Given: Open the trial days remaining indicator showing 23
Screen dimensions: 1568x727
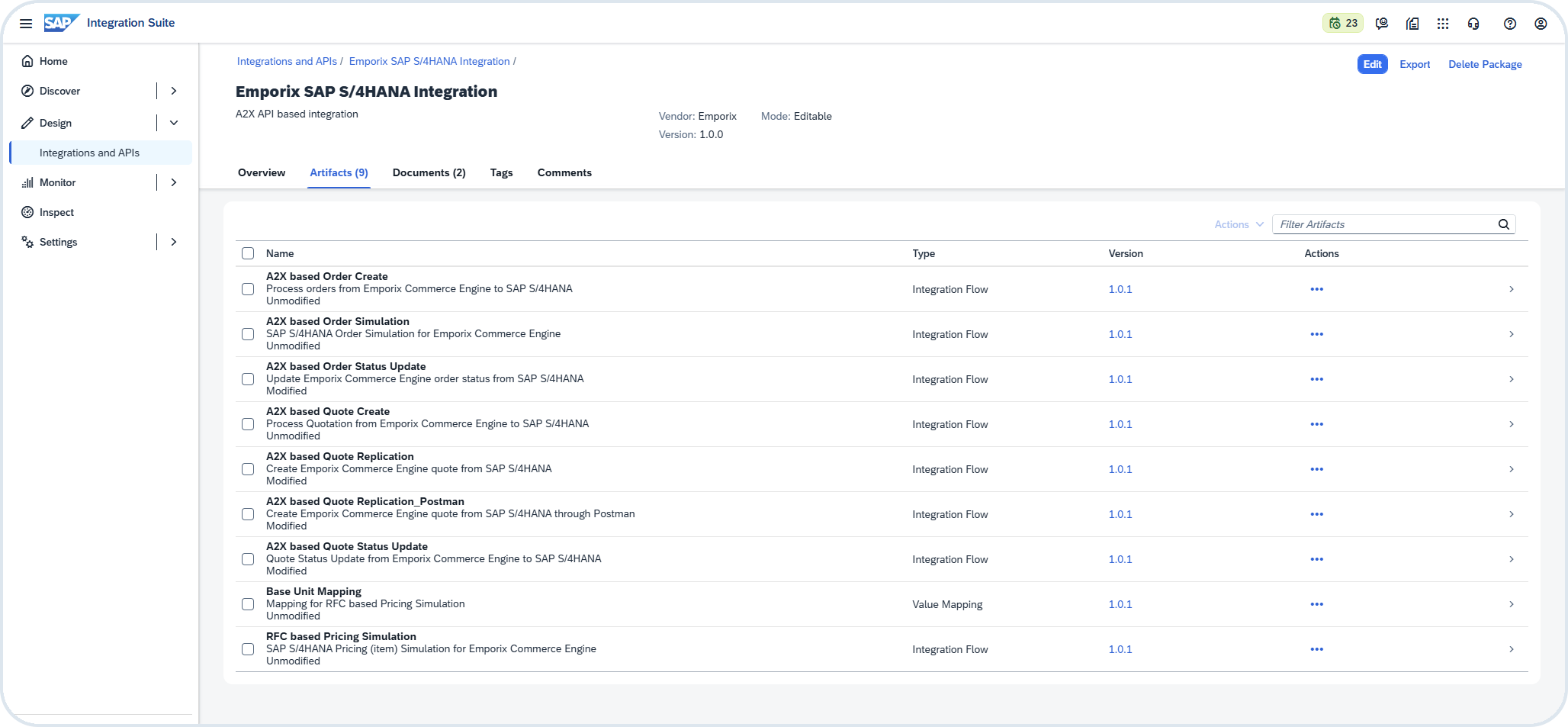Looking at the screenshot, I should tap(1343, 24).
